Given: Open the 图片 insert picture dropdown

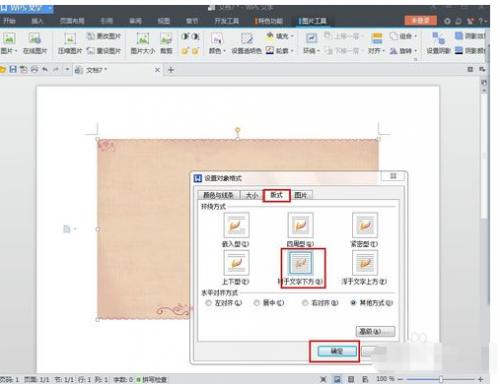Looking at the screenshot, I should 9,51.
